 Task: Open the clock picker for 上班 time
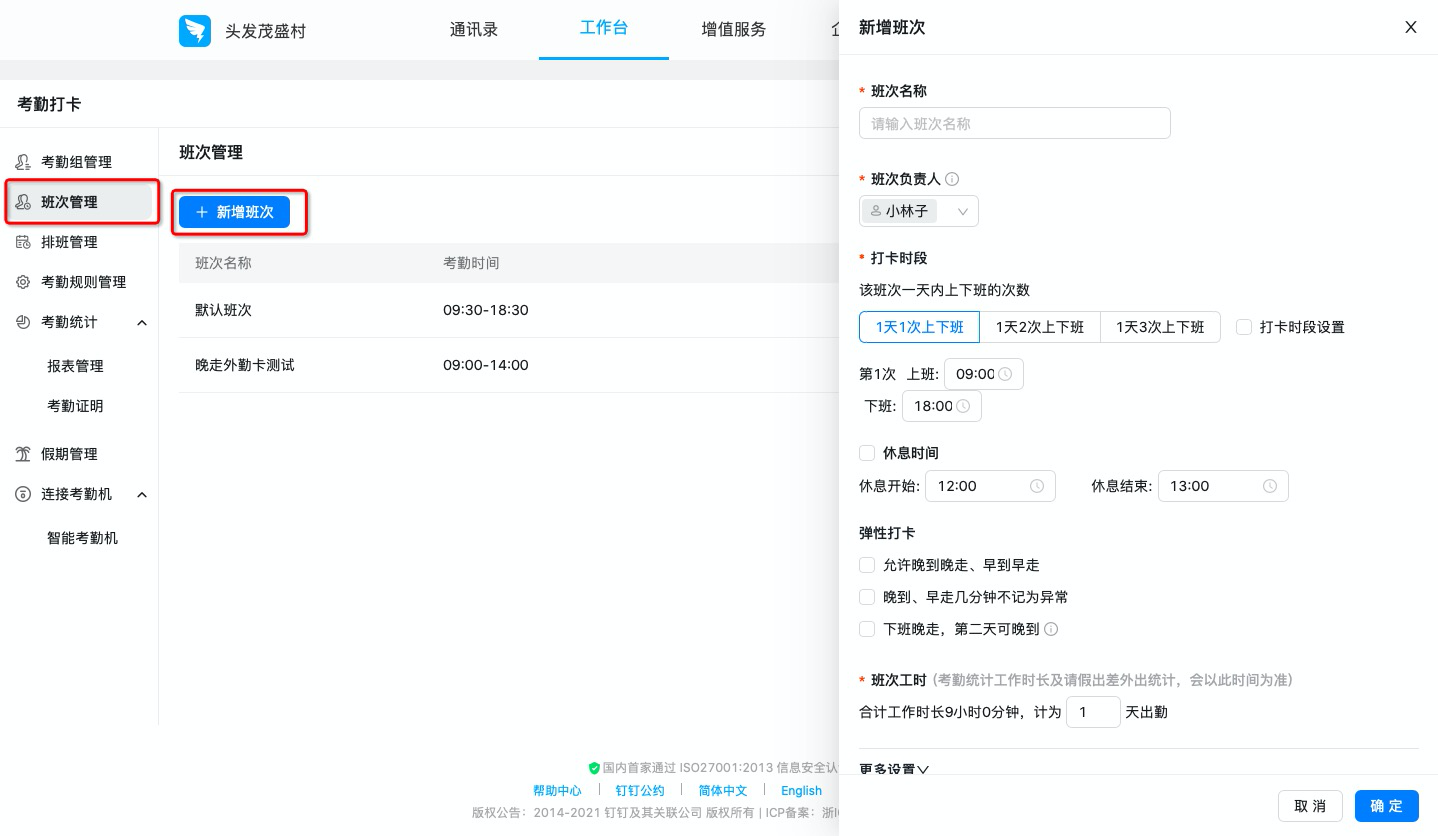point(1007,374)
